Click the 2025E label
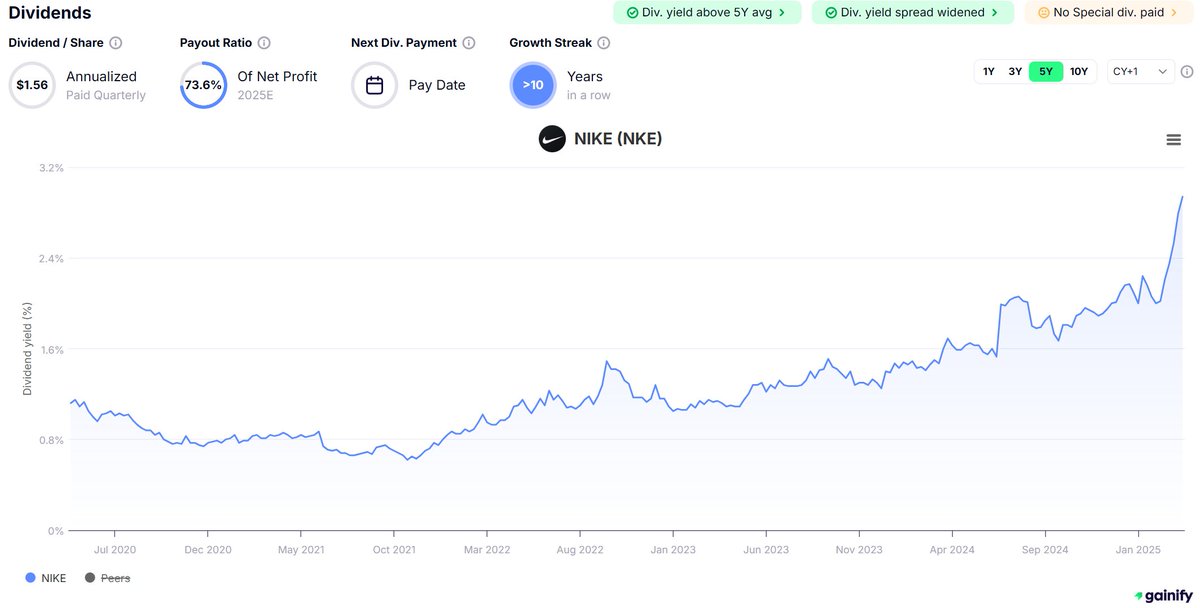Image resolution: width=1200 pixels, height=608 pixels. click(254, 95)
